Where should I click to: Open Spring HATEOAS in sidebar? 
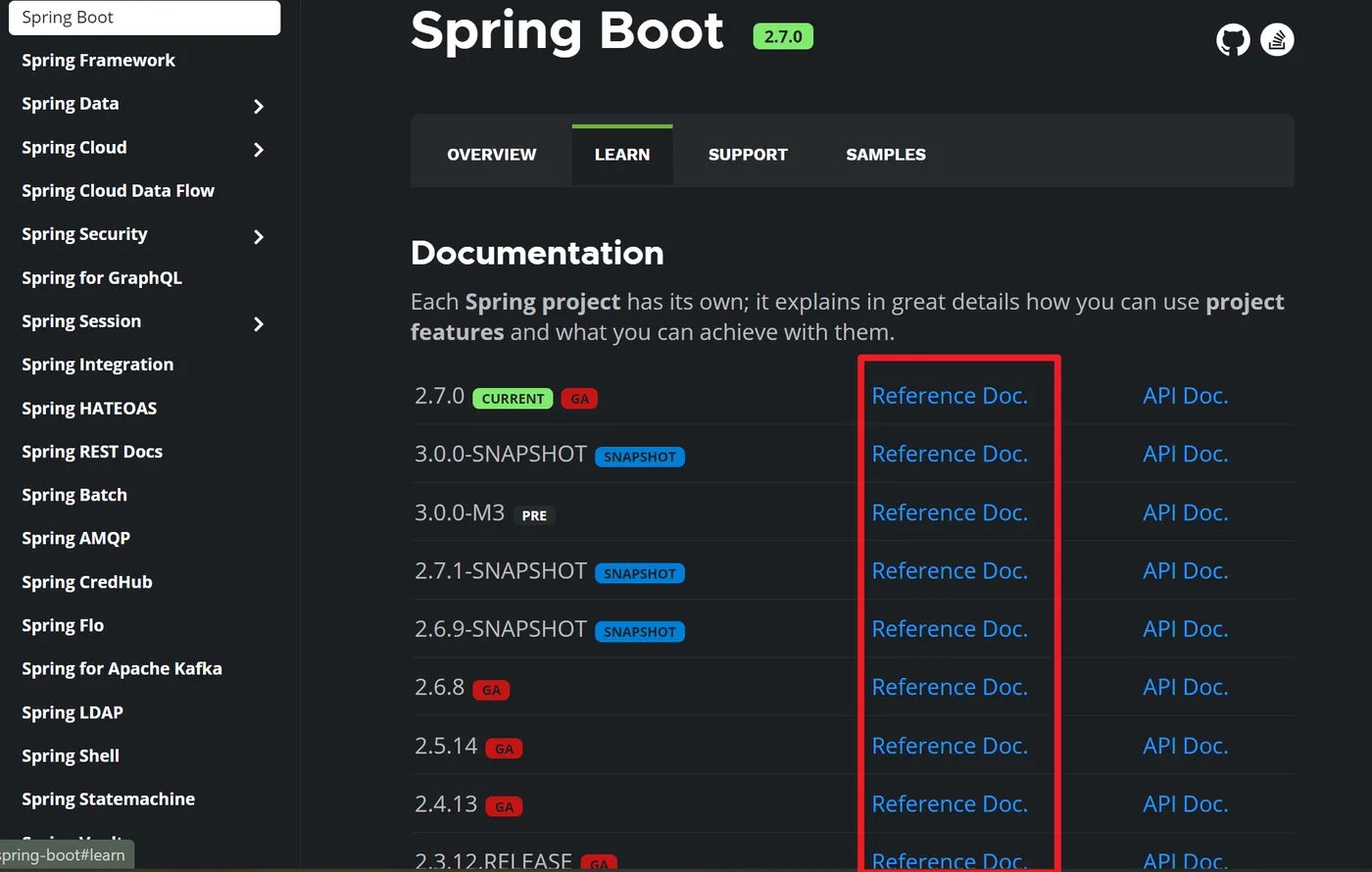pos(89,409)
